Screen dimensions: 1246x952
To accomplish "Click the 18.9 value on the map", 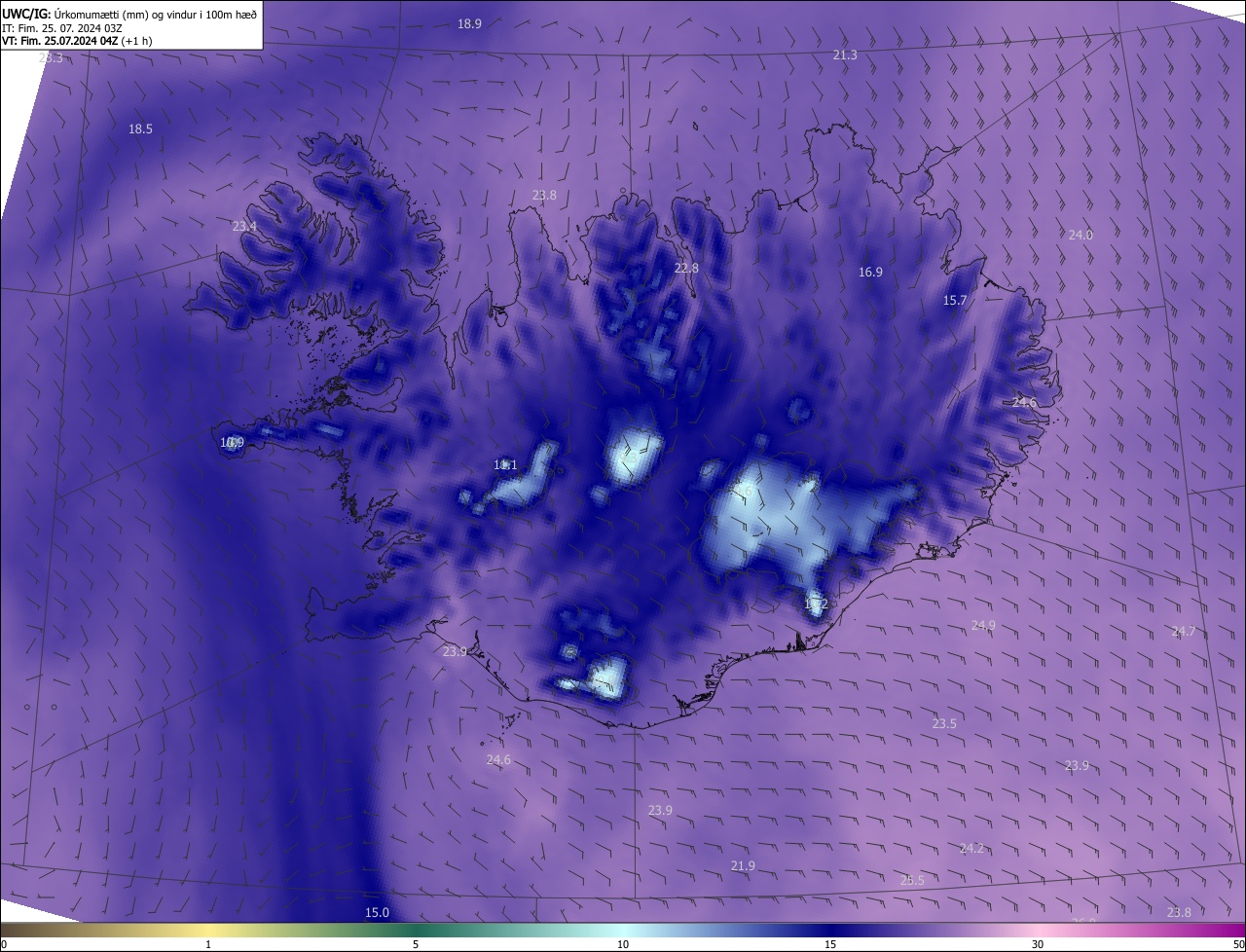I will click(x=469, y=23).
